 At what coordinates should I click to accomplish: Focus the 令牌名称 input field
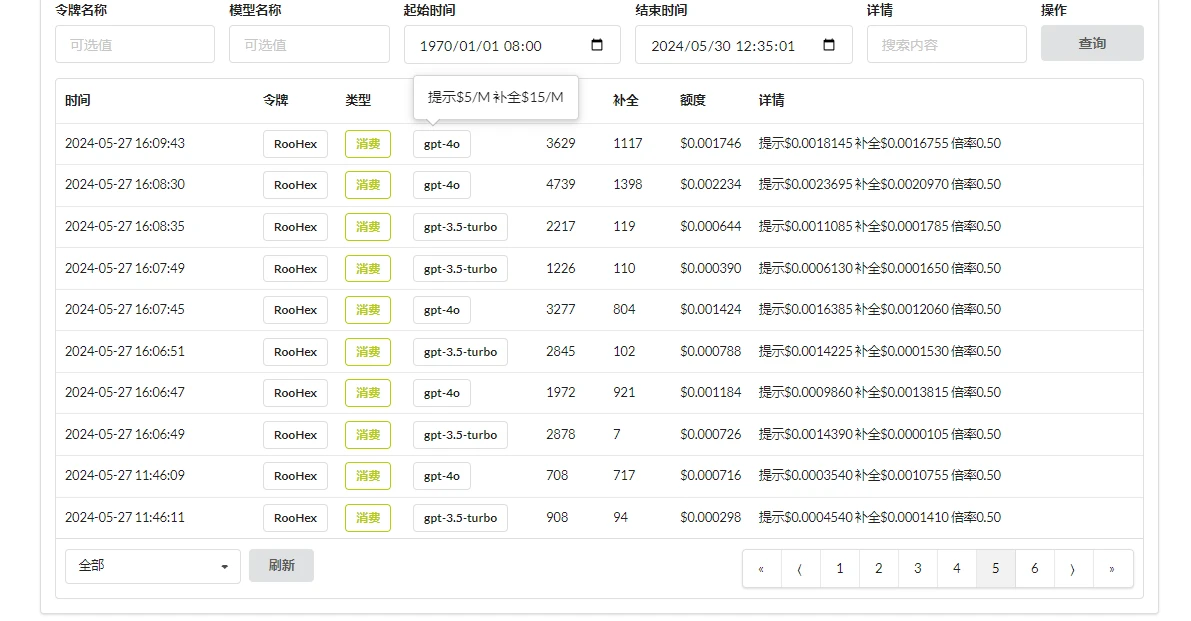(135, 45)
